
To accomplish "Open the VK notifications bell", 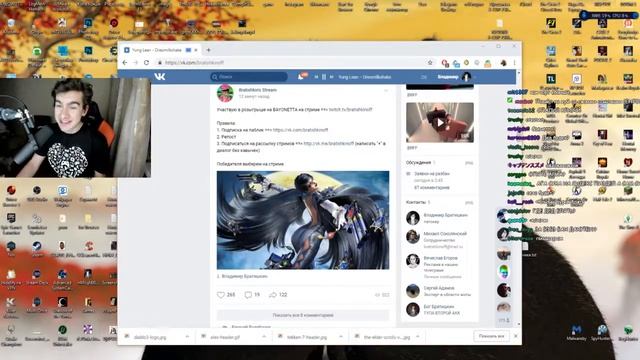I will 301,77.
